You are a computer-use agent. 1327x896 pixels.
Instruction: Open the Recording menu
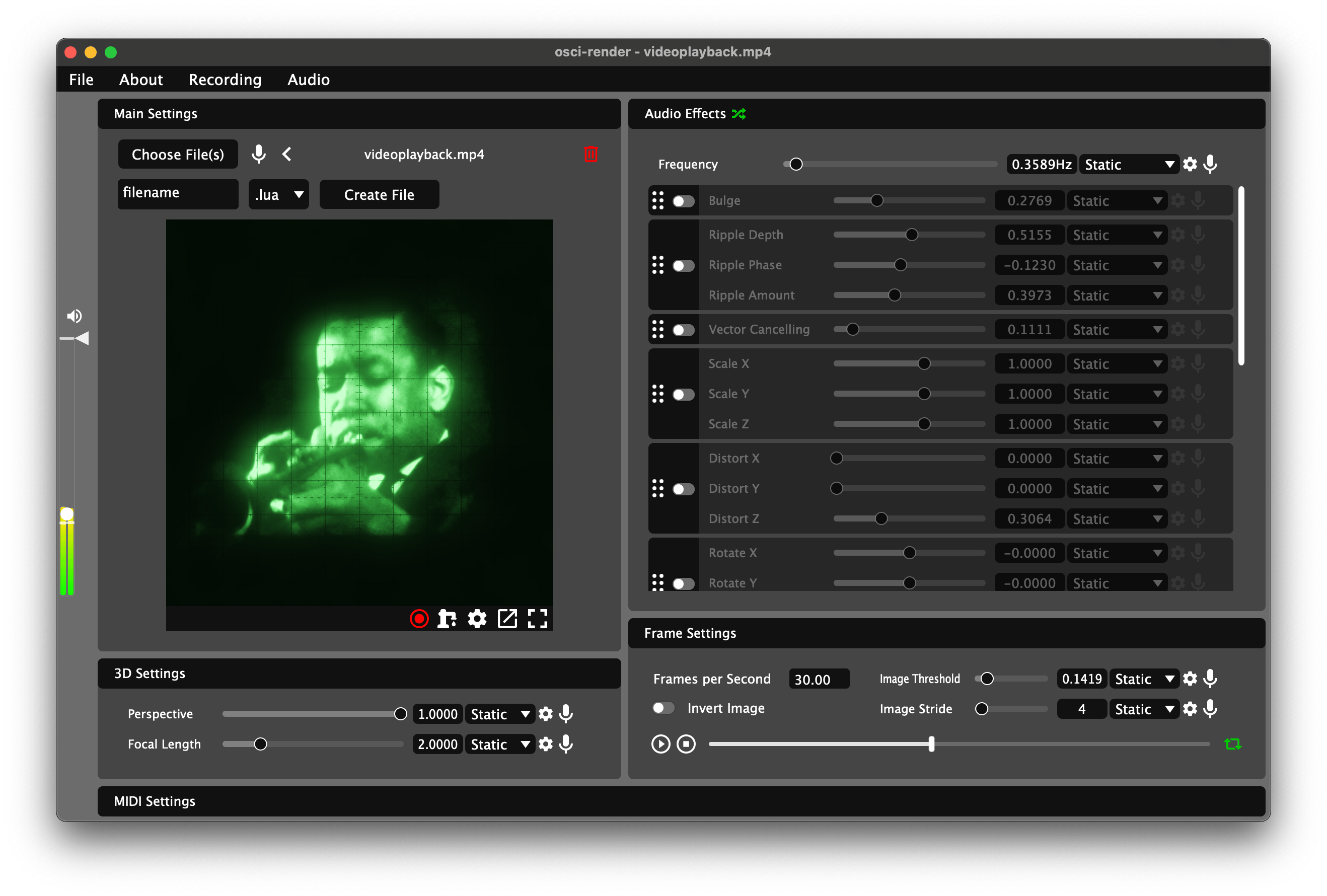point(225,80)
